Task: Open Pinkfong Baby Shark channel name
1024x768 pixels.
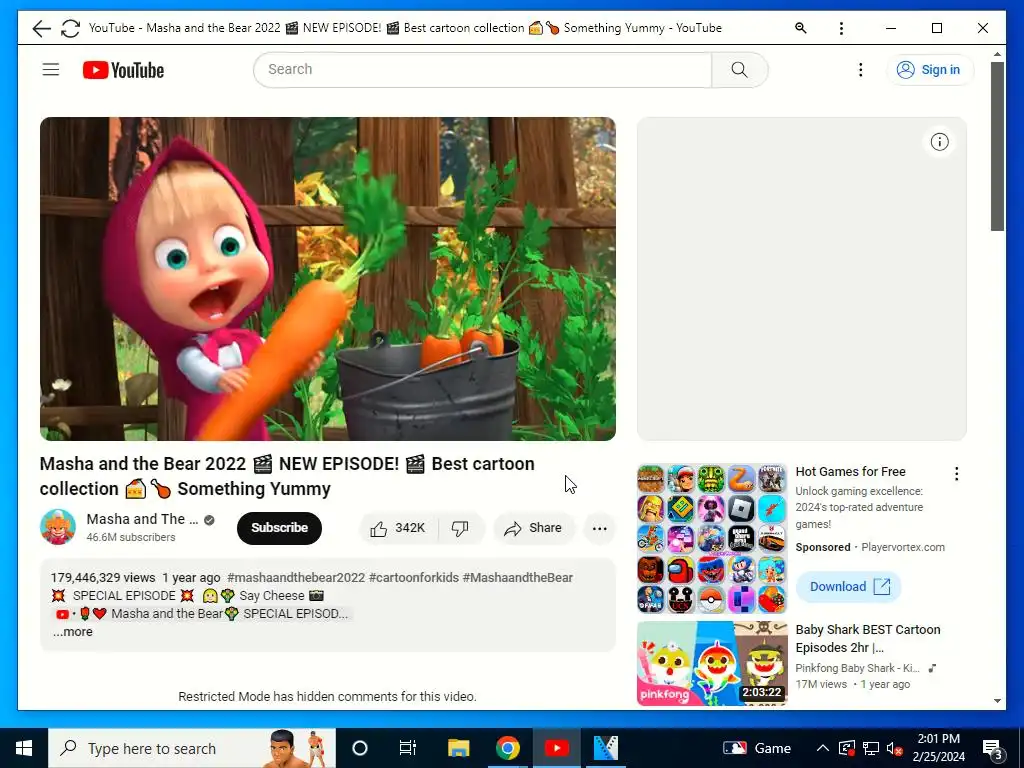Action: (857, 668)
